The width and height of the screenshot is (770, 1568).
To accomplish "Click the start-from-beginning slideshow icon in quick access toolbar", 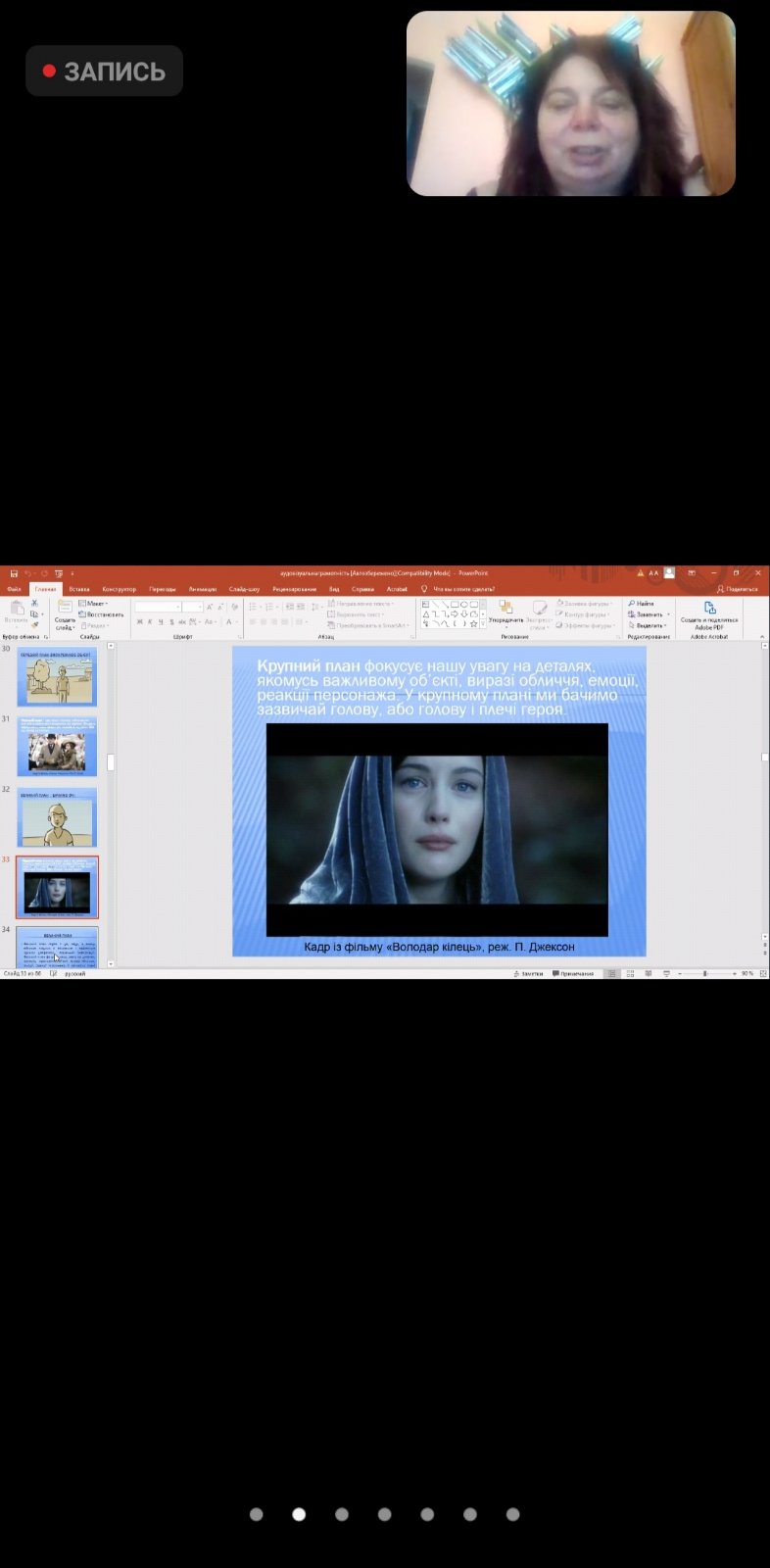I will pos(59,573).
